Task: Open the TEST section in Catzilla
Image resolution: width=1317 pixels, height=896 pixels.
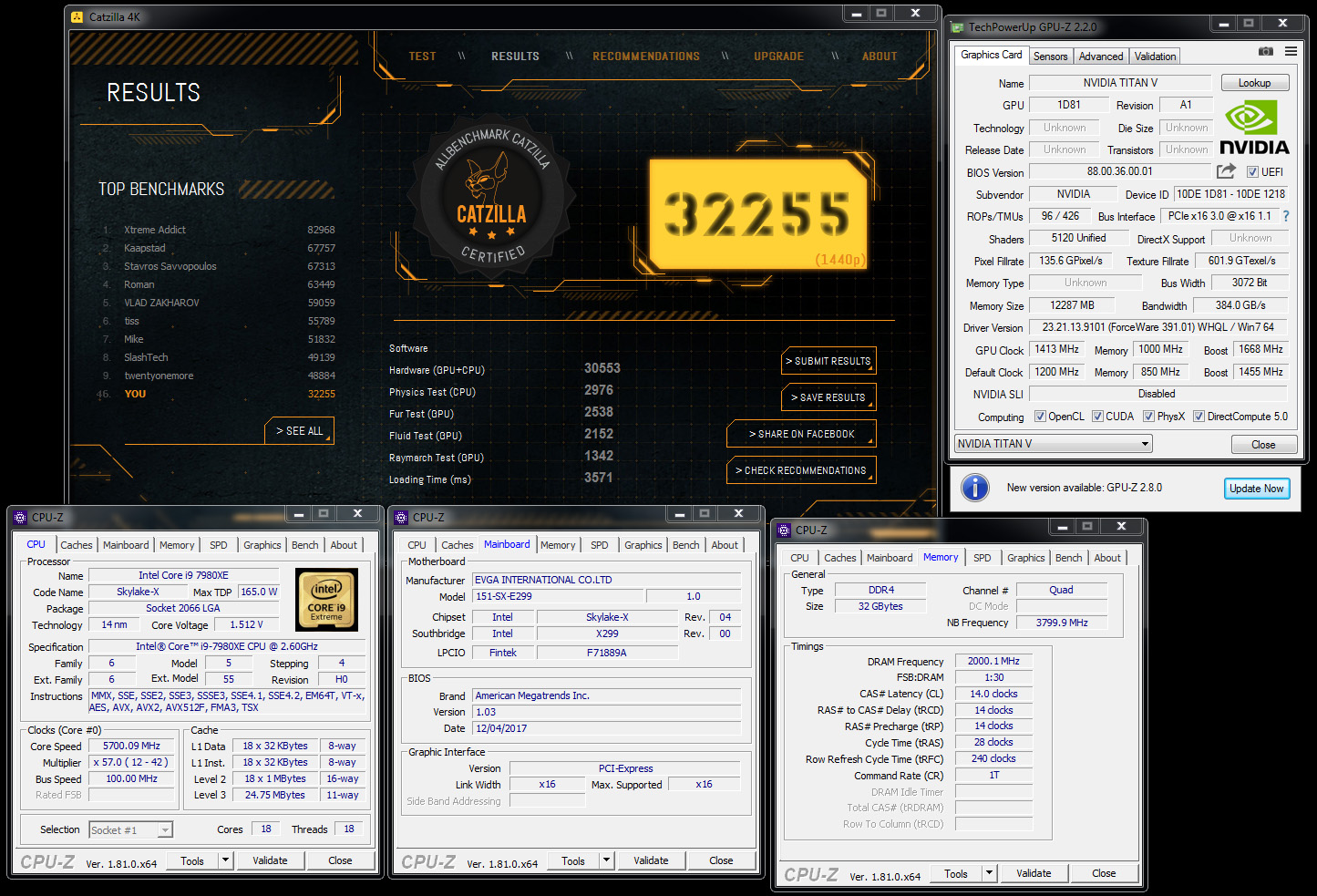Action: (x=422, y=57)
